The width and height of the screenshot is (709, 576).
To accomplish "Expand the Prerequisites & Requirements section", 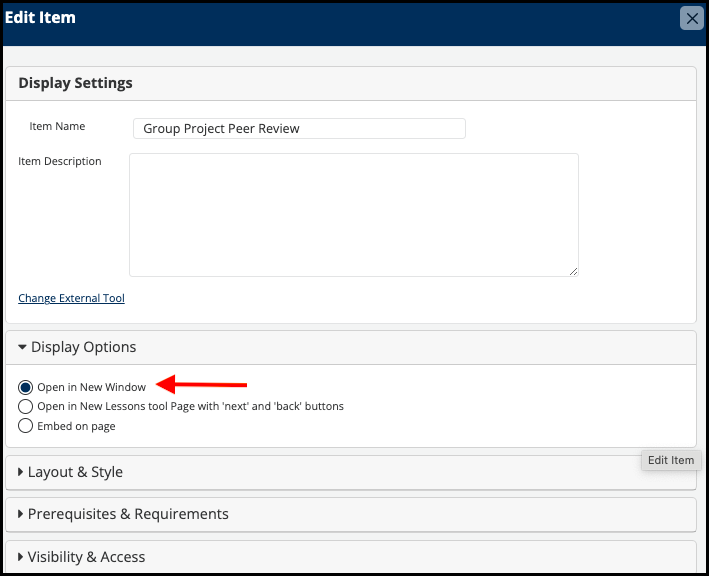I will [123, 514].
